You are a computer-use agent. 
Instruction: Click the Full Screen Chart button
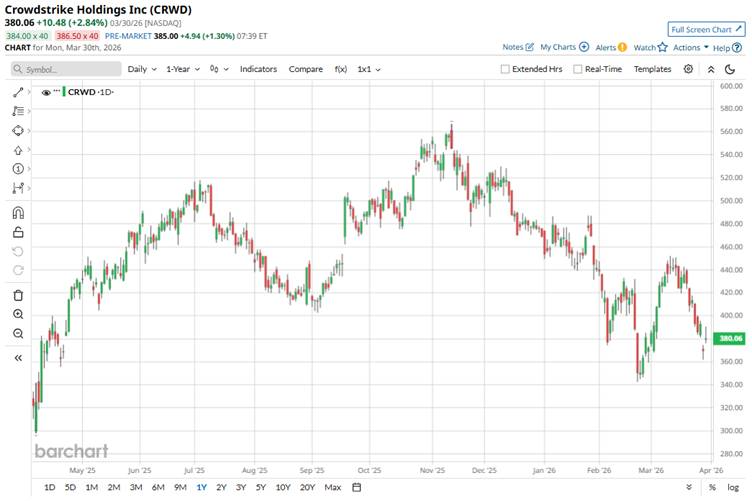(706, 29)
